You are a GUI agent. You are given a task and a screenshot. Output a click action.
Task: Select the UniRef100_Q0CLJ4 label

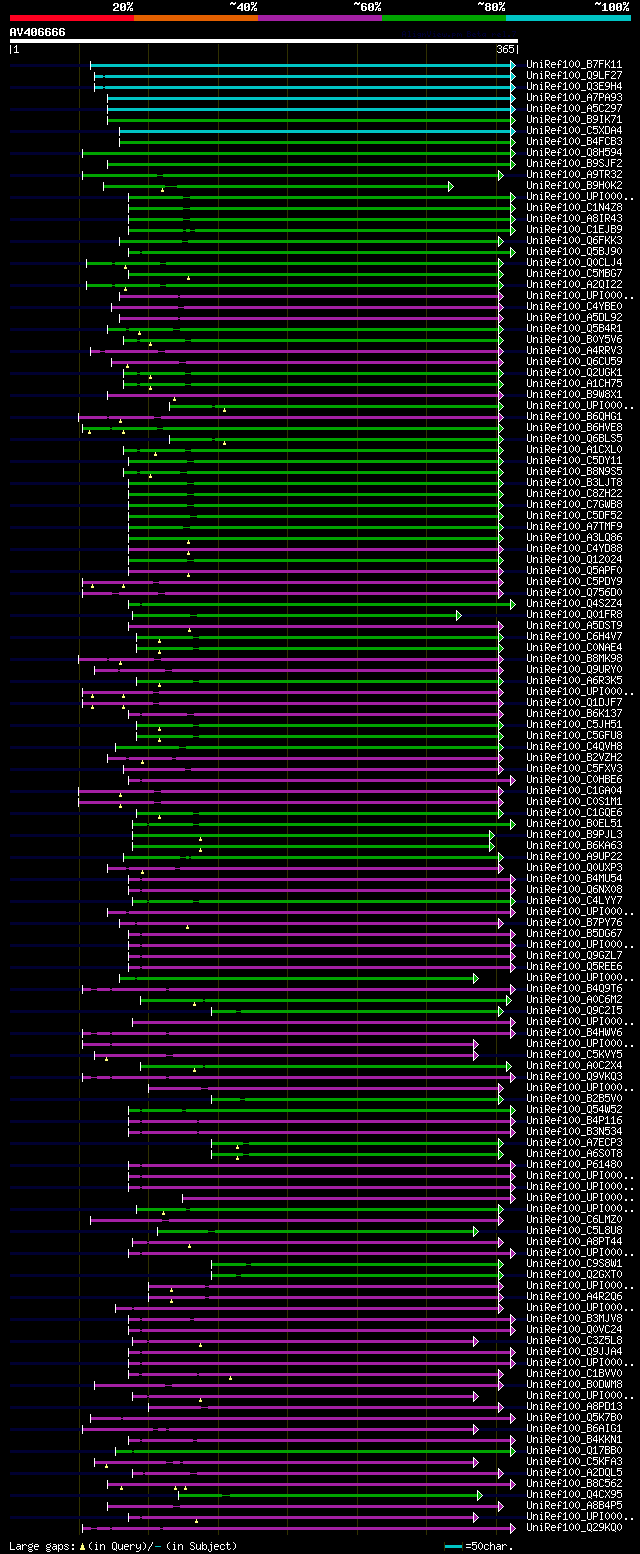pyautogui.click(x=574, y=262)
